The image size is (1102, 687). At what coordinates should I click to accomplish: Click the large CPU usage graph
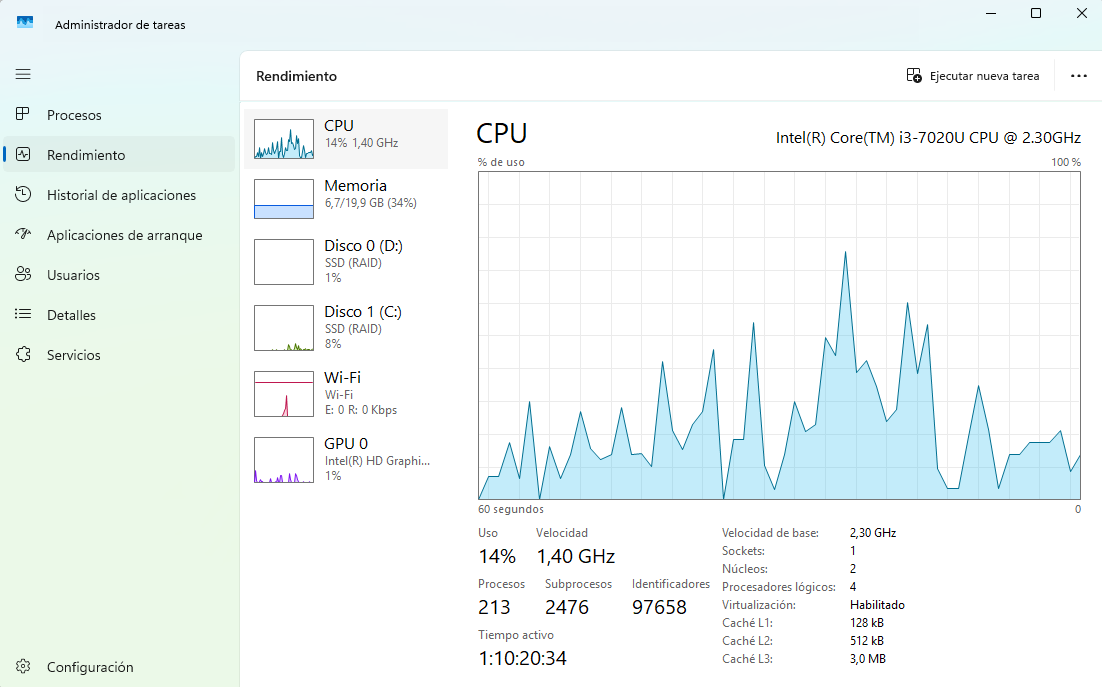[x=779, y=336]
